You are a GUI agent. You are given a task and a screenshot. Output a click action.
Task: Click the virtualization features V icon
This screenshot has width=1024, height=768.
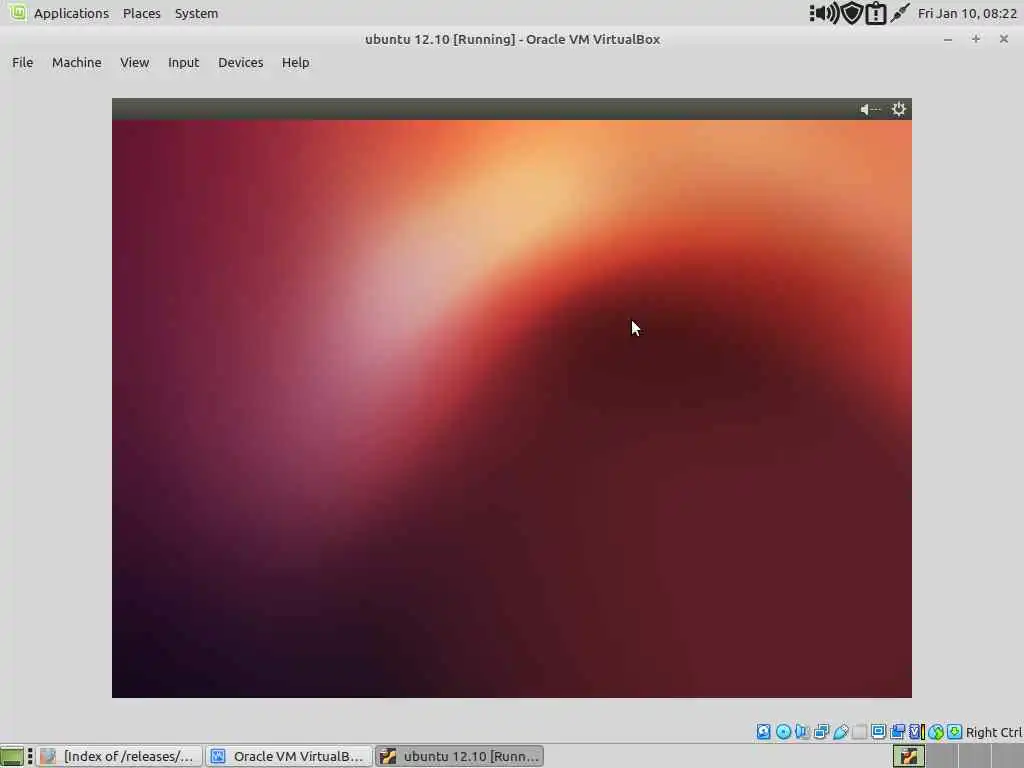(x=916, y=732)
